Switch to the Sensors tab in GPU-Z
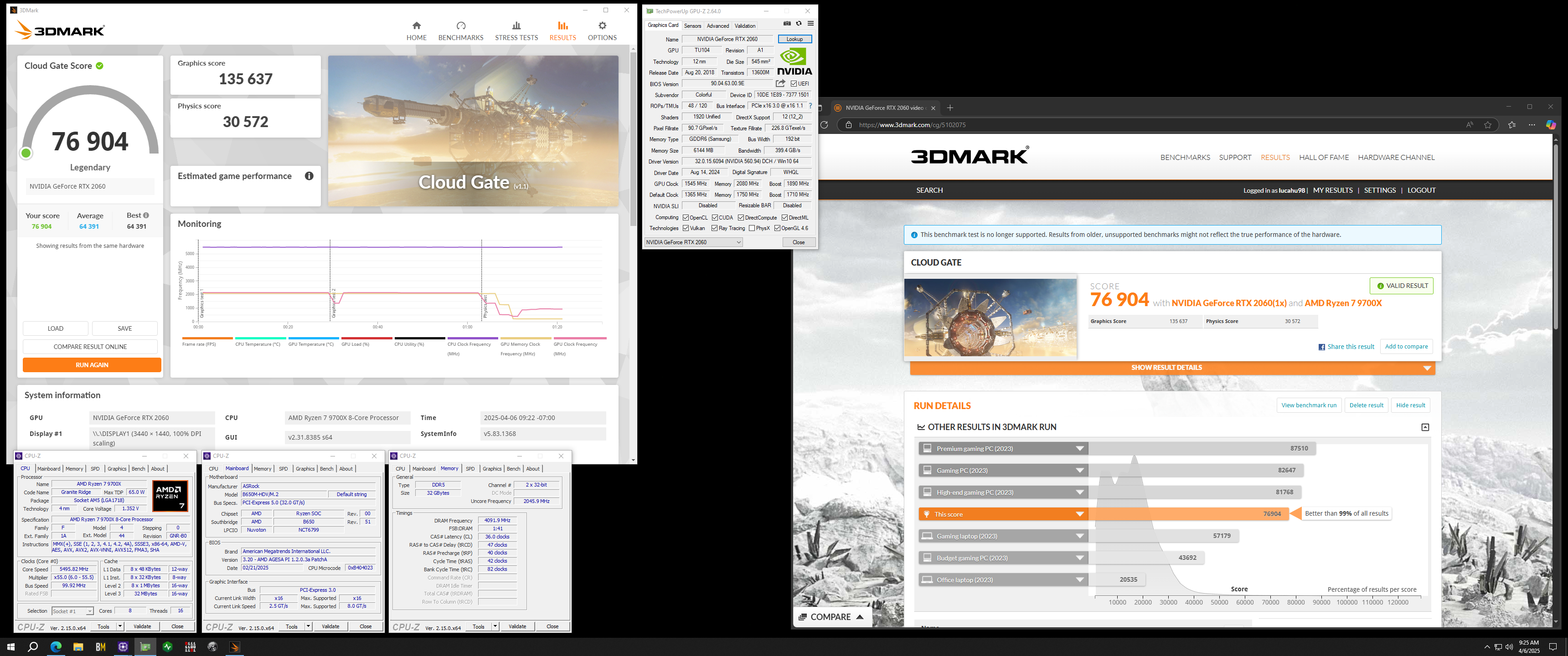Viewport: 1568px width, 656px height. pyautogui.click(x=692, y=26)
